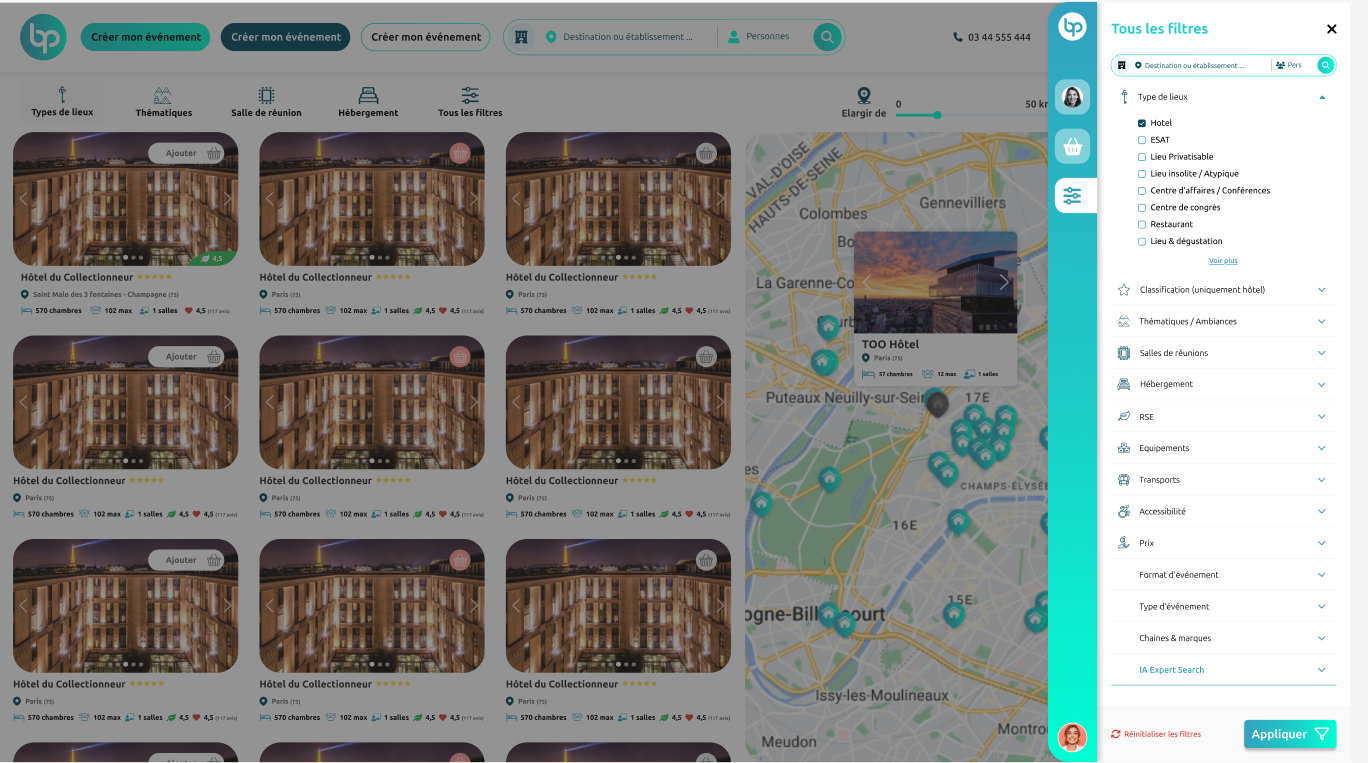Click the filter sliders icon in sidebar
This screenshot has height=763, width=1368.
point(1072,196)
